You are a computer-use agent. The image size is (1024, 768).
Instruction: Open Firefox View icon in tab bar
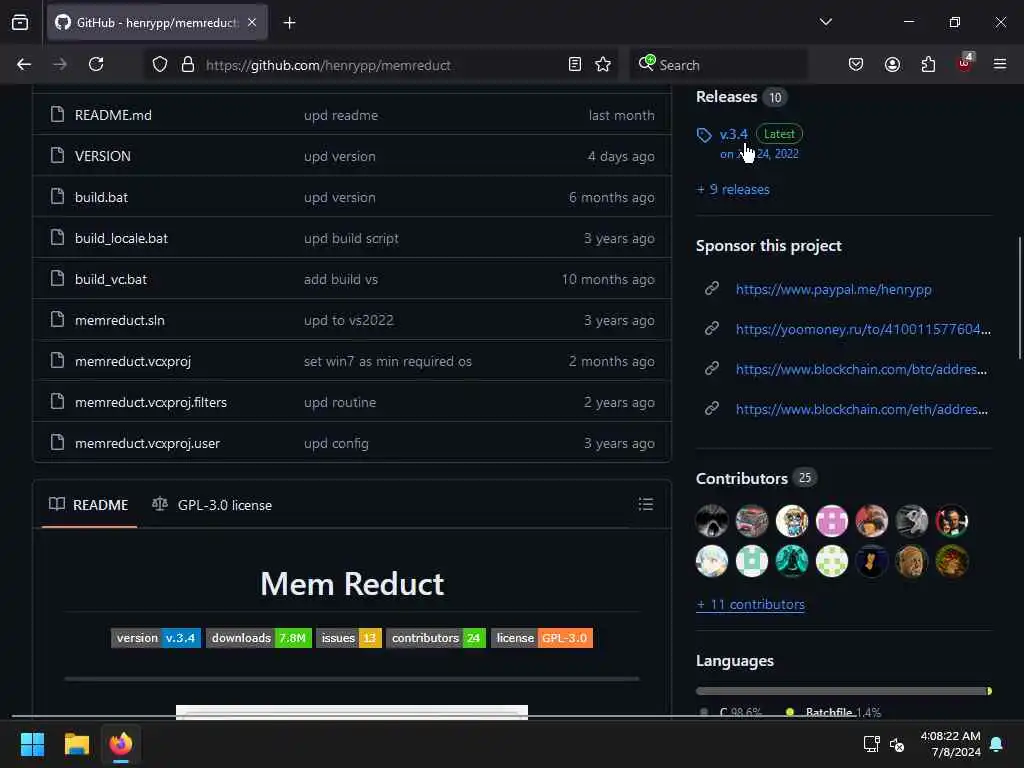tap(20, 22)
